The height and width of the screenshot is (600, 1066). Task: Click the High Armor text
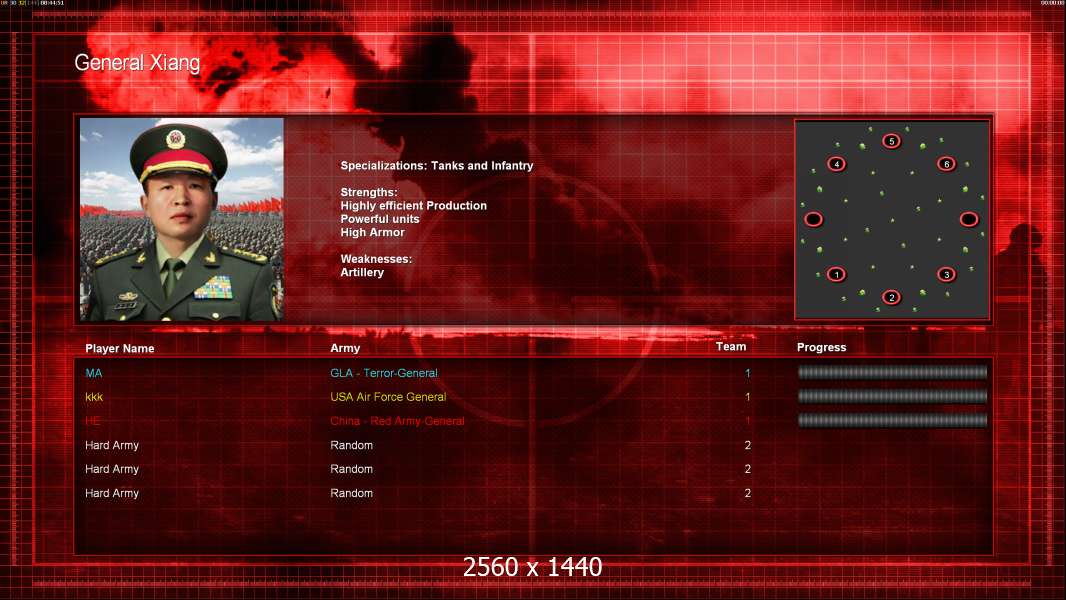tap(372, 232)
